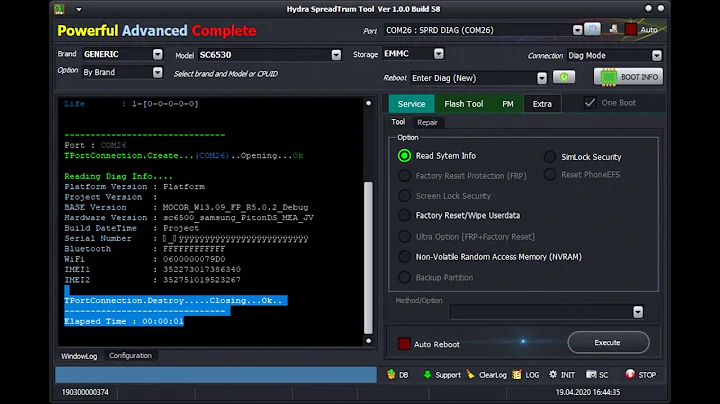
Task: Click the green reboot power button
Action: tap(564, 77)
